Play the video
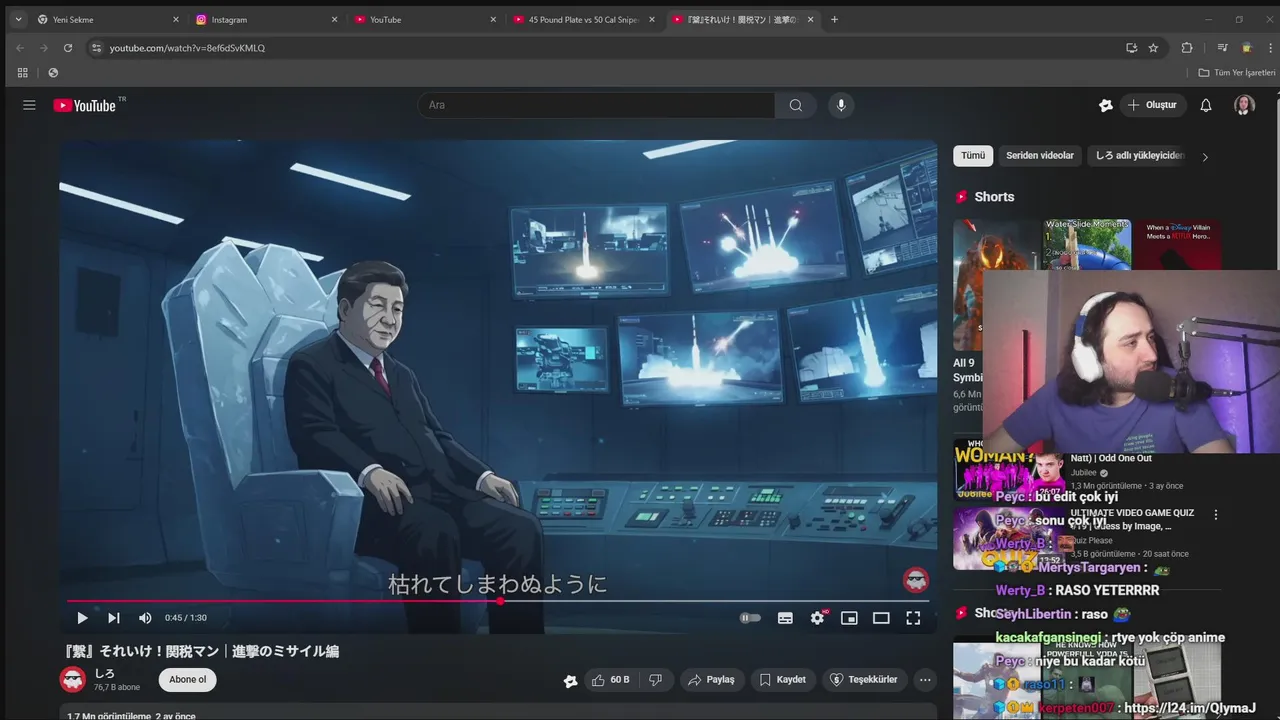This screenshot has height=720, width=1280. (x=82, y=618)
